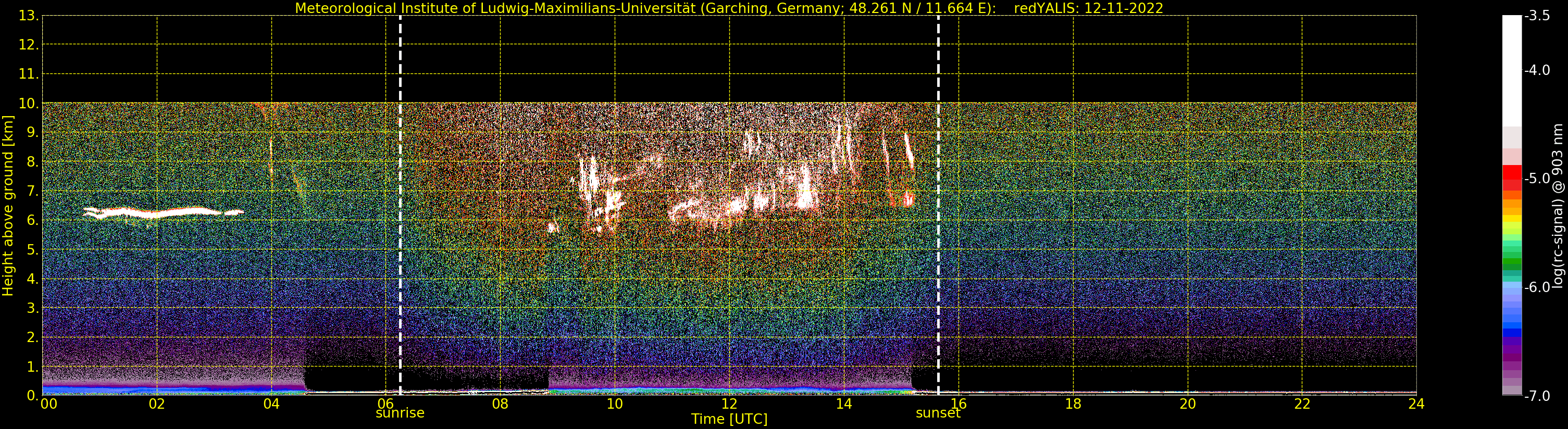Click the -7.0 colorbar tick label
Viewport: 1568px width, 429px height.
click(x=1537, y=396)
